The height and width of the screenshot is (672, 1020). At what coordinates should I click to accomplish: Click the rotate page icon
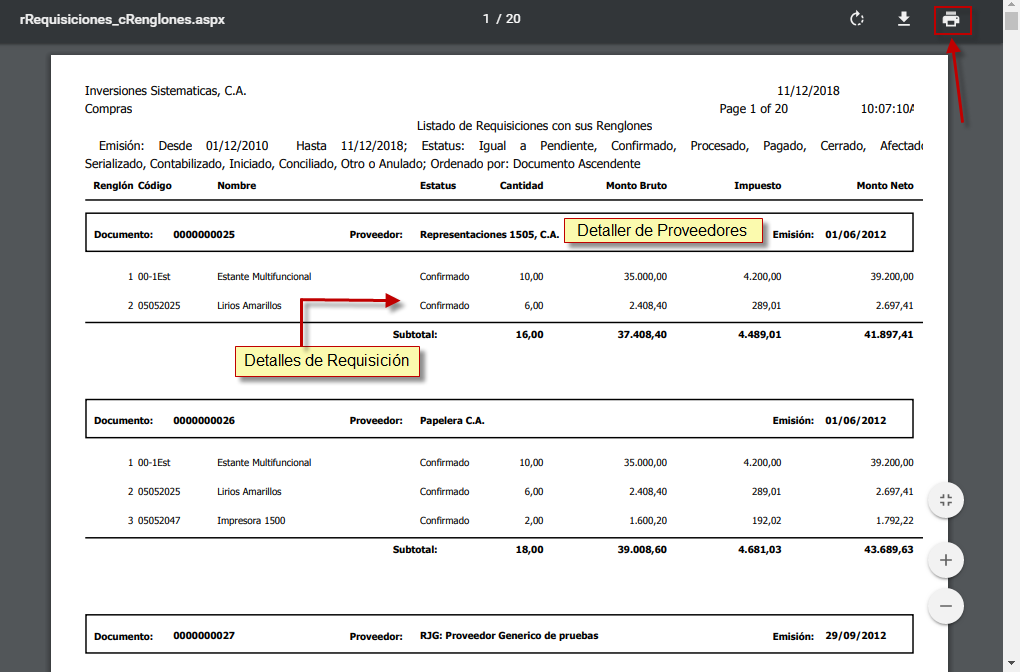tap(856, 20)
